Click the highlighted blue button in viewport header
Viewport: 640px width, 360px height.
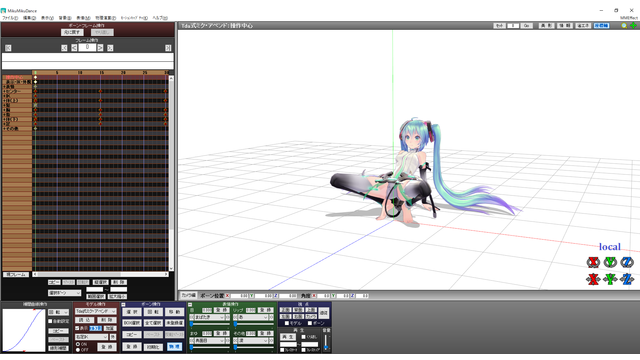point(601,26)
